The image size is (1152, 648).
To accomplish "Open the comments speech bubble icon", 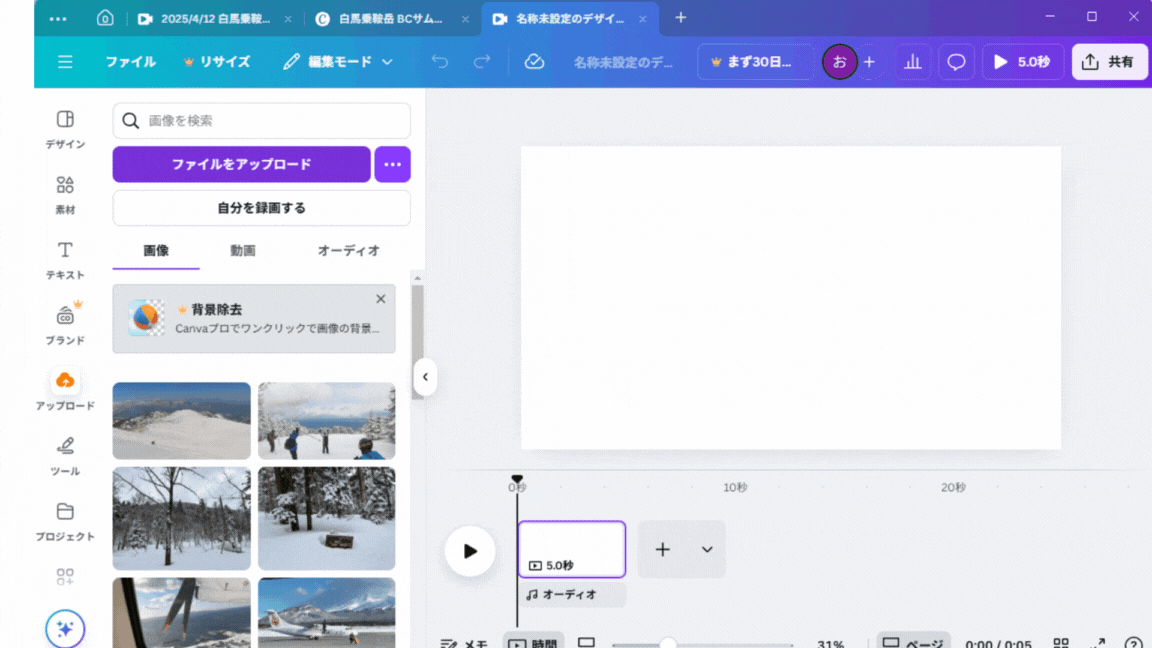I will point(956,62).
